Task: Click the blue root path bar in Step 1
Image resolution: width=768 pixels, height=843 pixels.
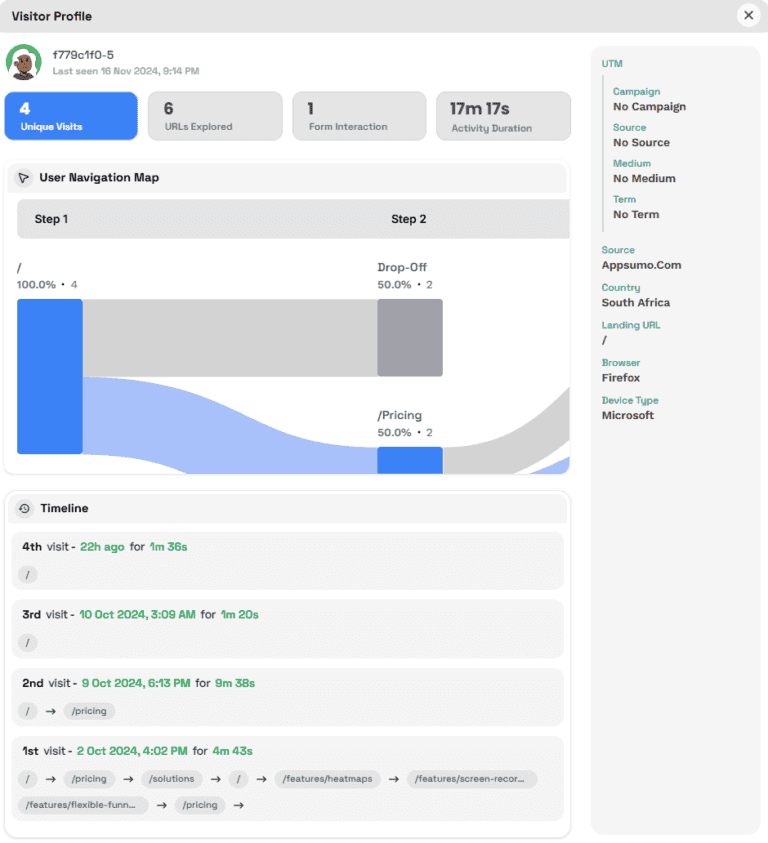Action: [x=49, y=376]
